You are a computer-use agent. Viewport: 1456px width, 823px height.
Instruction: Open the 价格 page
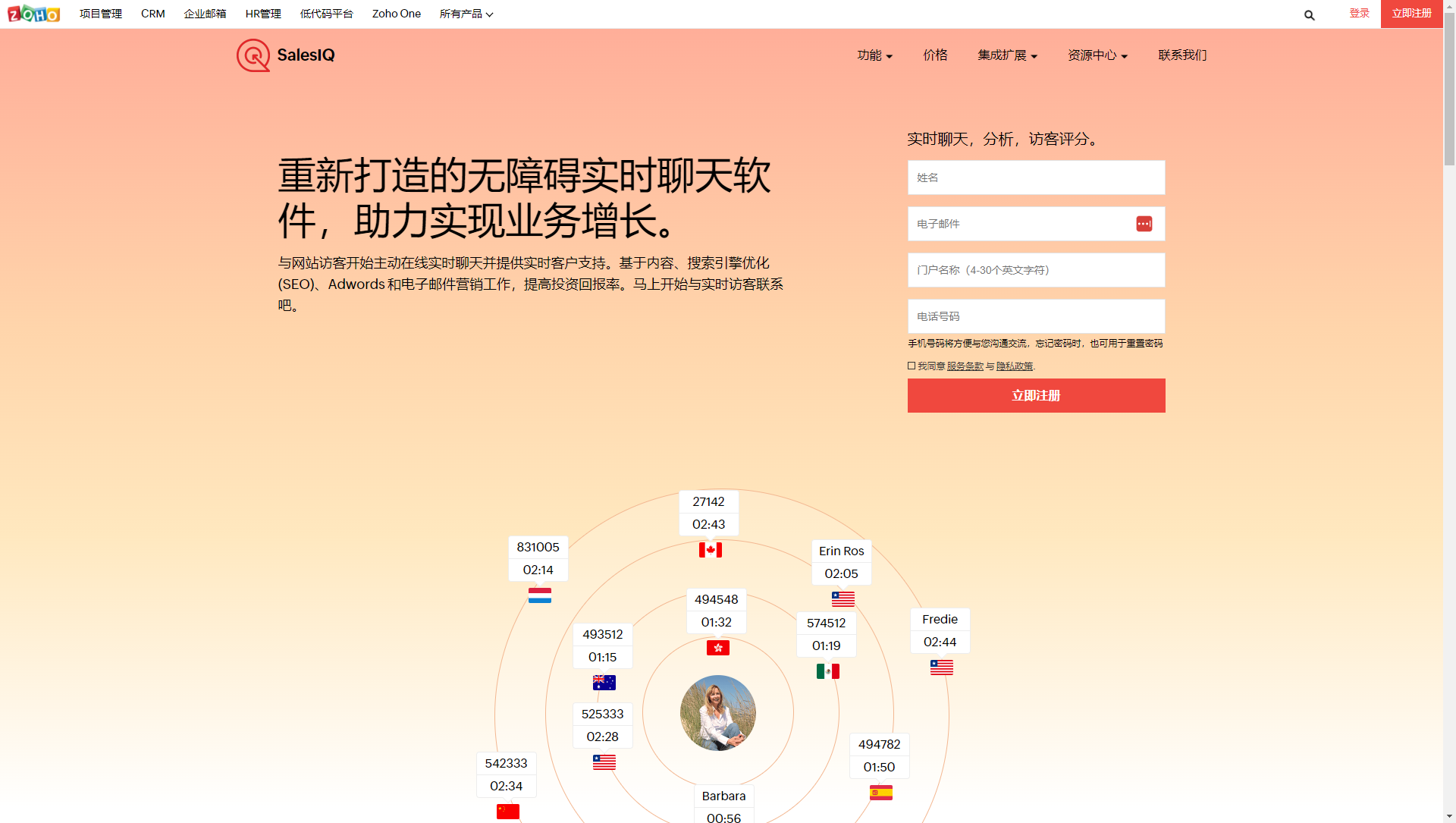click(x=935, y=55)
